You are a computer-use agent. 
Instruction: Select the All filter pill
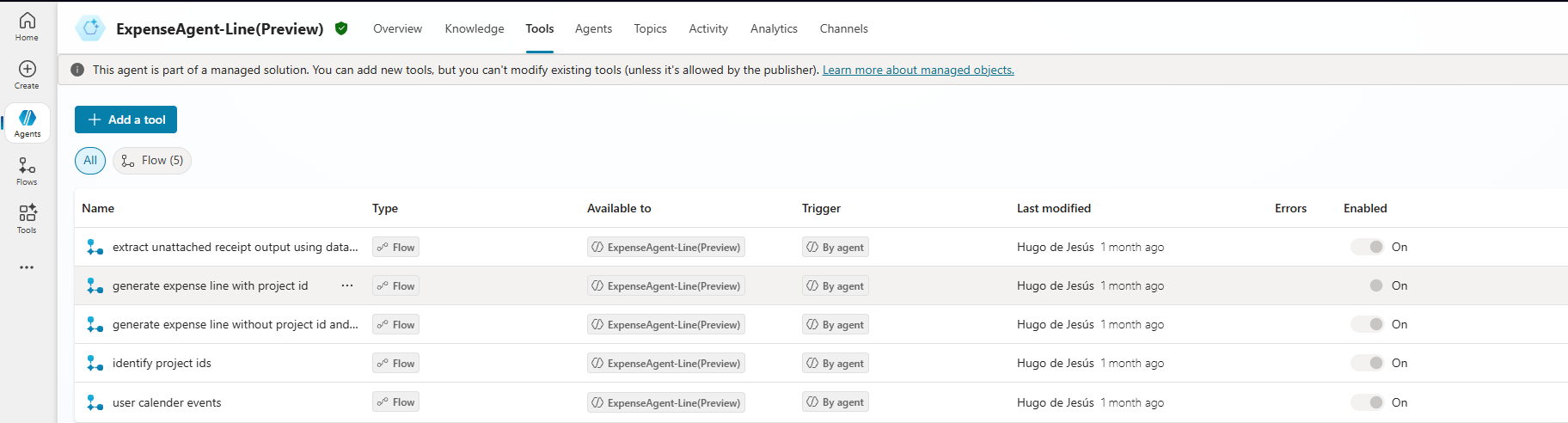click(90, 161)
